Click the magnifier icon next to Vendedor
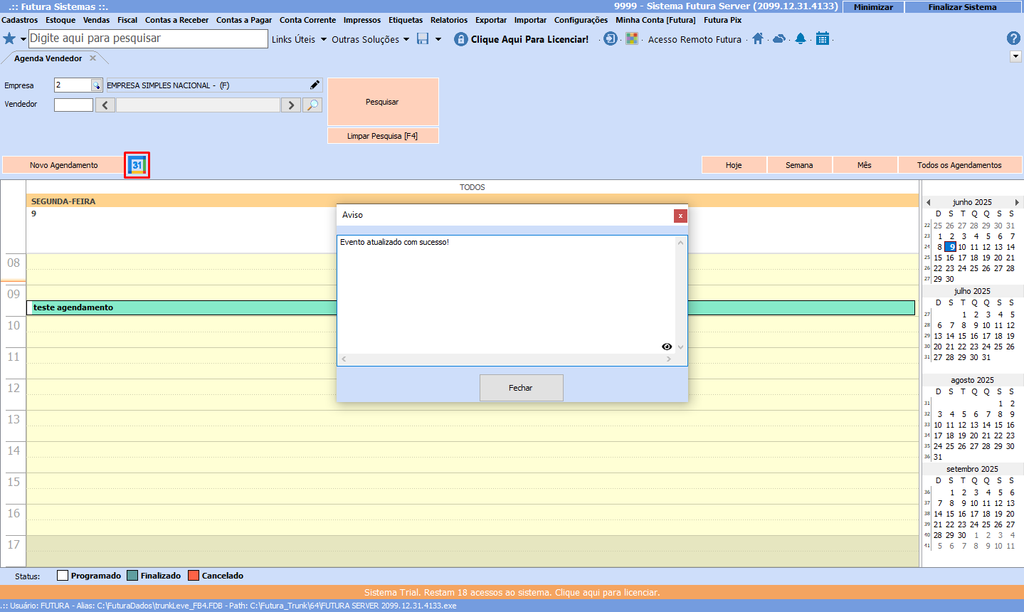Image resolution: width=1024 pixels, height=612 pixels. pyautogui.click(x=313, y=105)
